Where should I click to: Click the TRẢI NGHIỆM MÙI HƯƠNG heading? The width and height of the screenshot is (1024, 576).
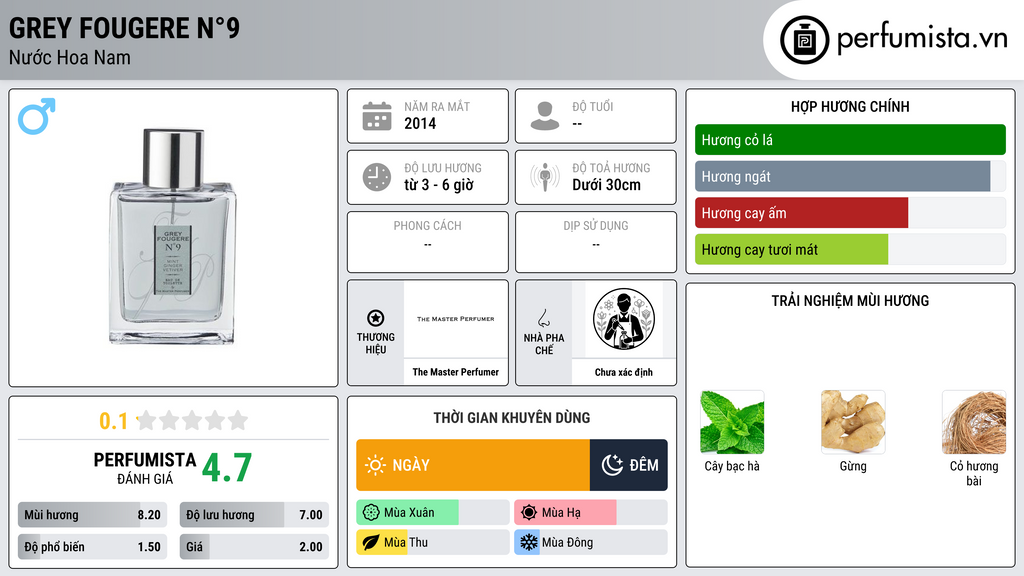850,301
